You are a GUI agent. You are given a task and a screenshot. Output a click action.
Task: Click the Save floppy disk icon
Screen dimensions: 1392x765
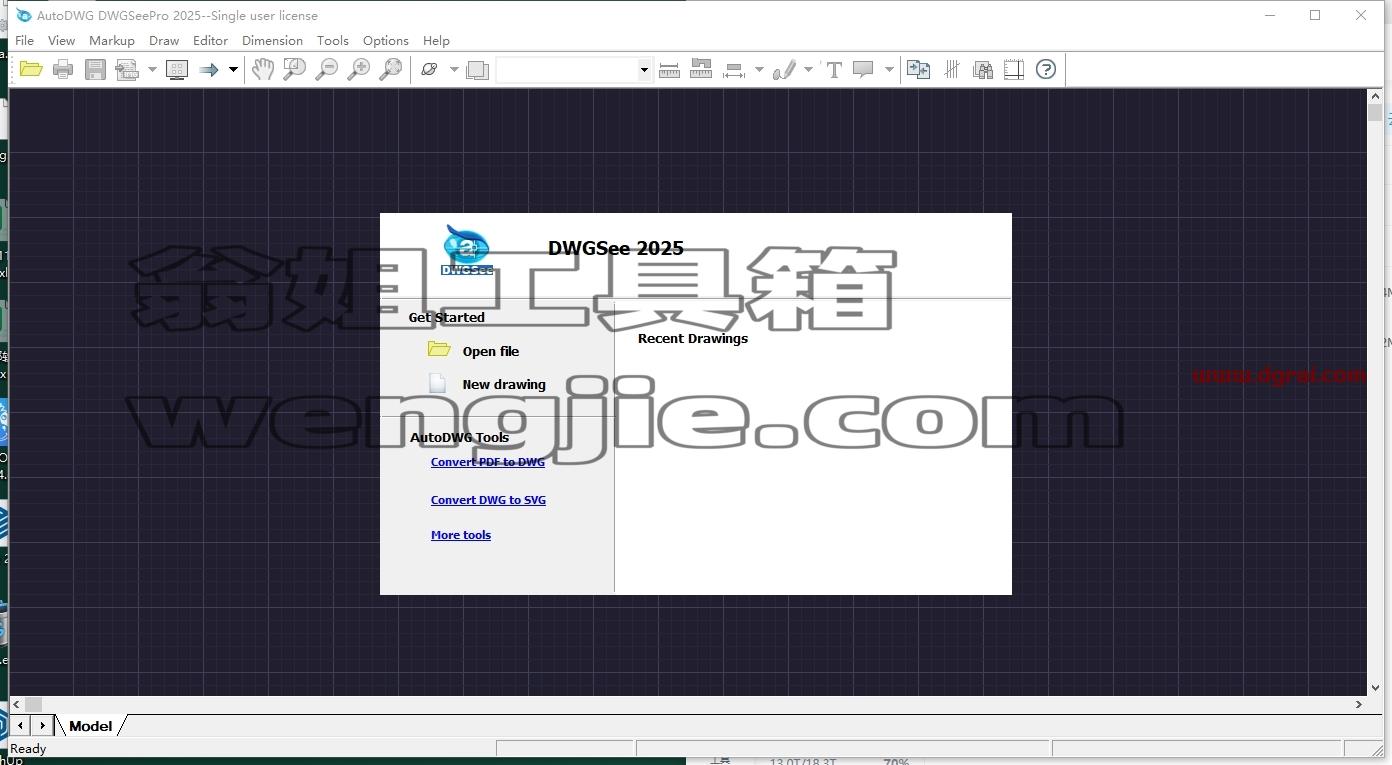point(95,69)
